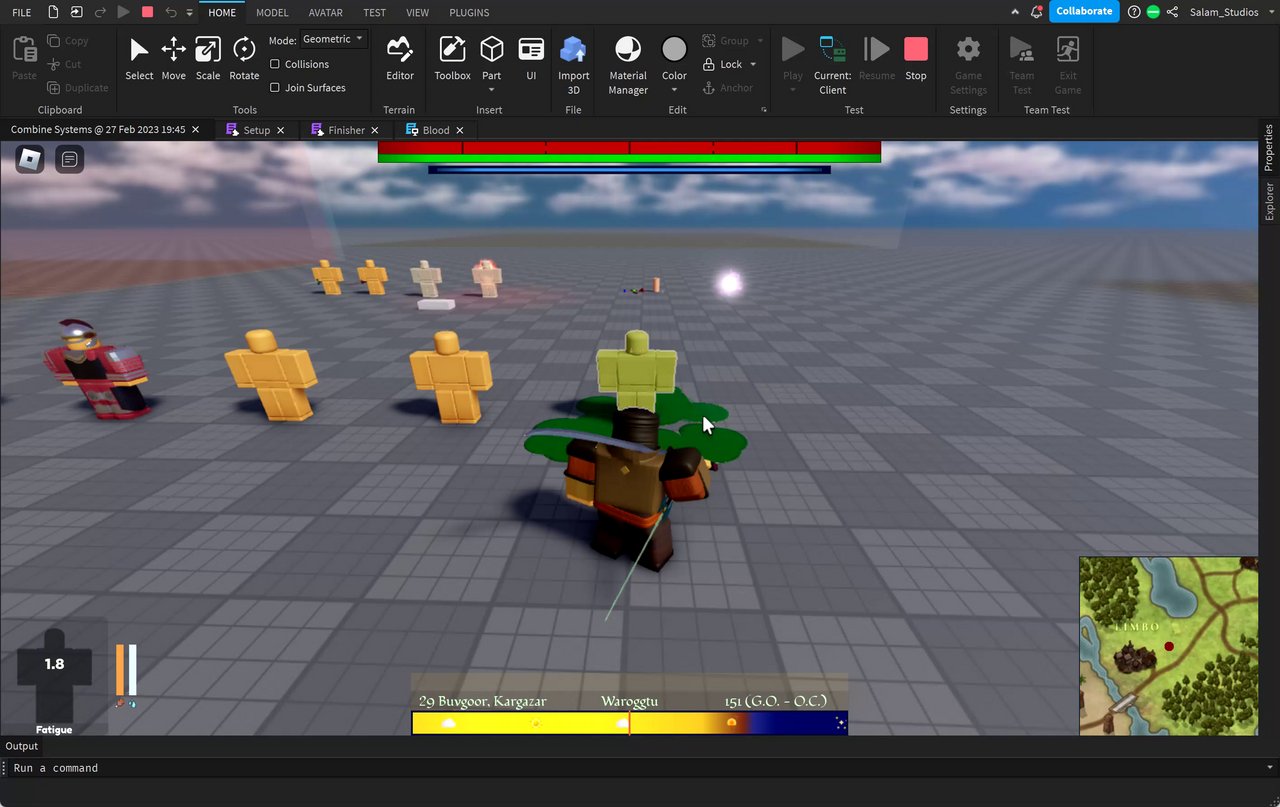
Task: Close the Combine Systems document tab
Action: (x=196, y=130)
